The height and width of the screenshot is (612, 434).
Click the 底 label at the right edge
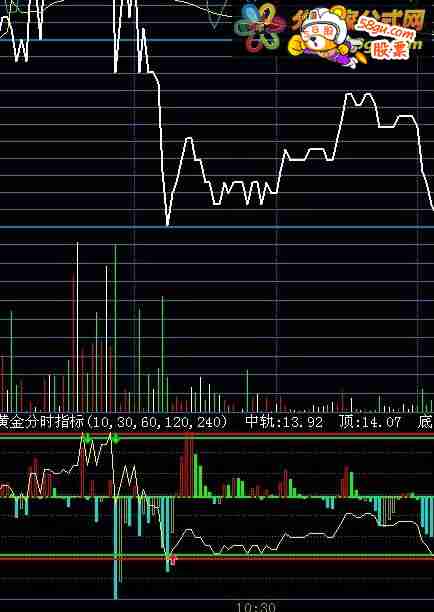(x=425, y=422)
